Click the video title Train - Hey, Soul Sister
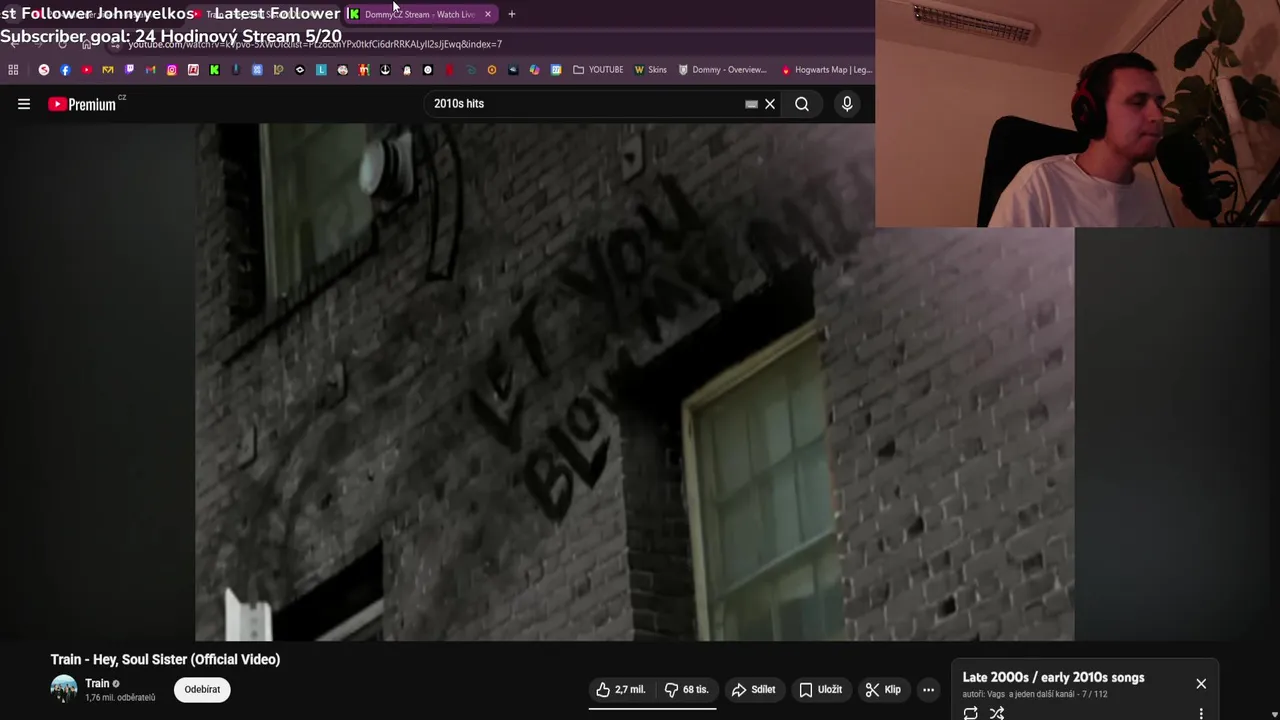The width and height of the screenshot is (1280, 720). pos(165,659)
